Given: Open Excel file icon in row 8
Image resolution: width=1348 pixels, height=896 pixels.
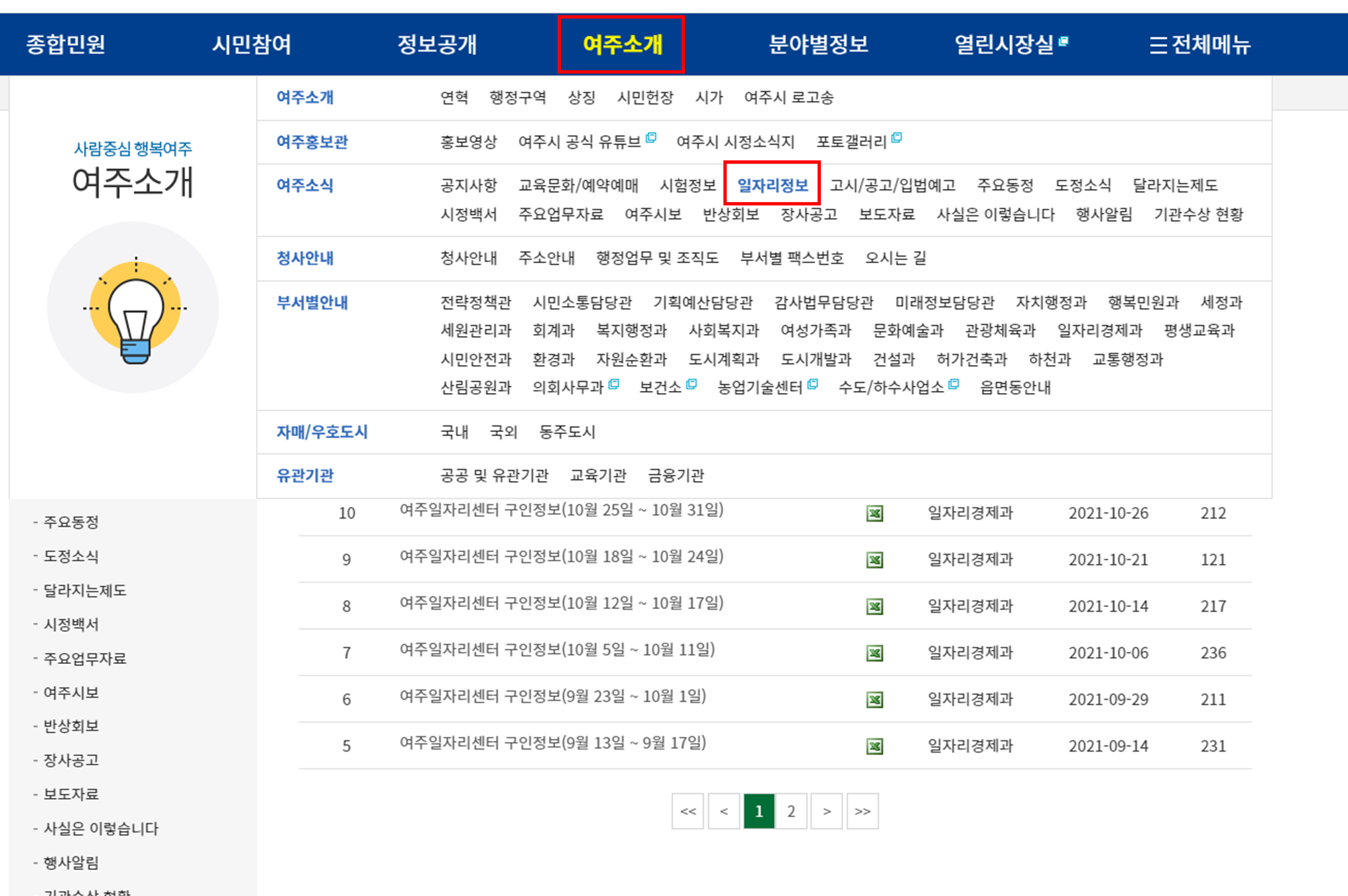Looking at the screenshot, I should 875,606.
